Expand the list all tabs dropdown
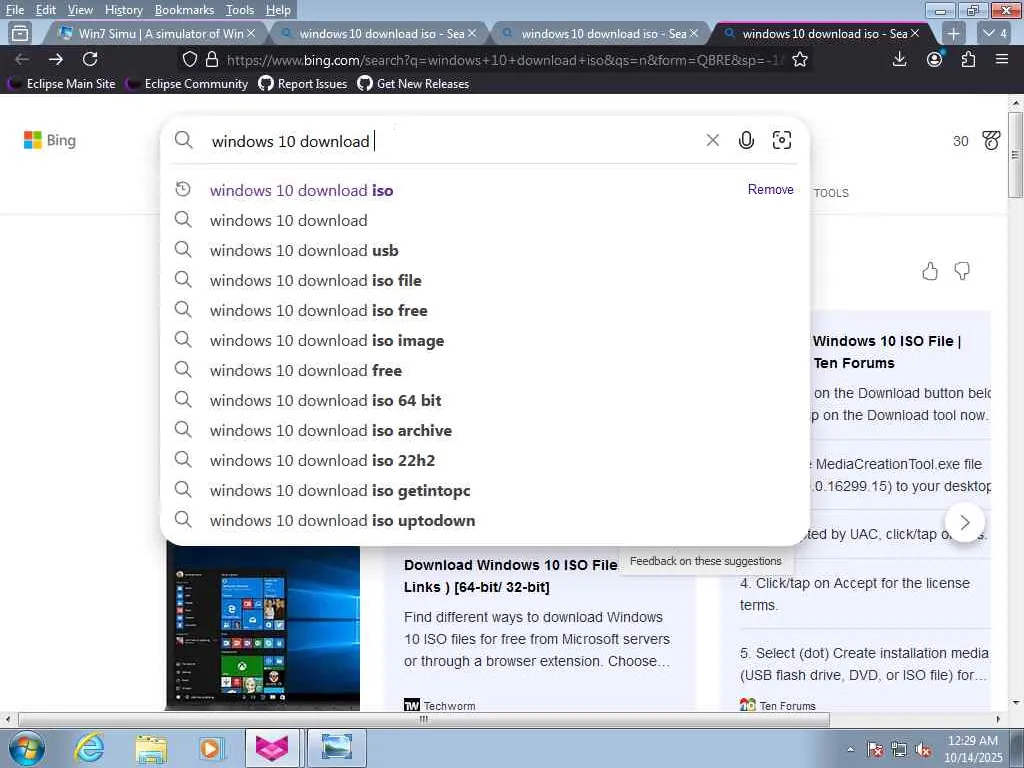The image size is (1024, 768). click(x=996, y=33)
